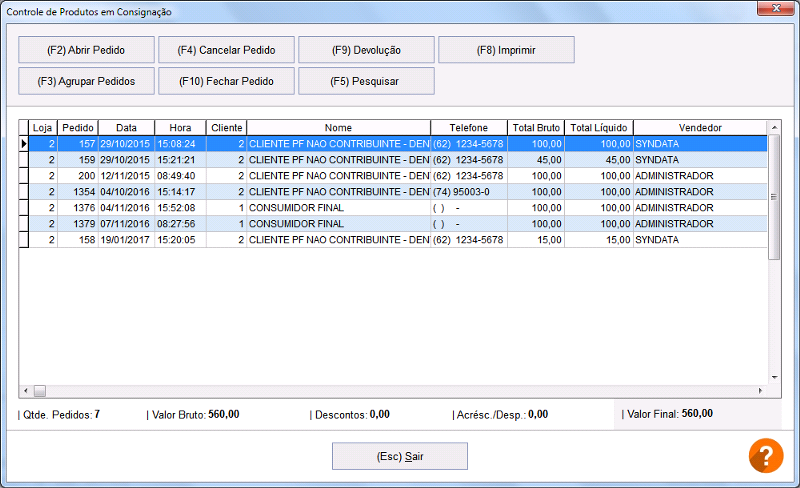The image size is (800, 488).
Task: Click the Vendedor column header
Action: 700,128
